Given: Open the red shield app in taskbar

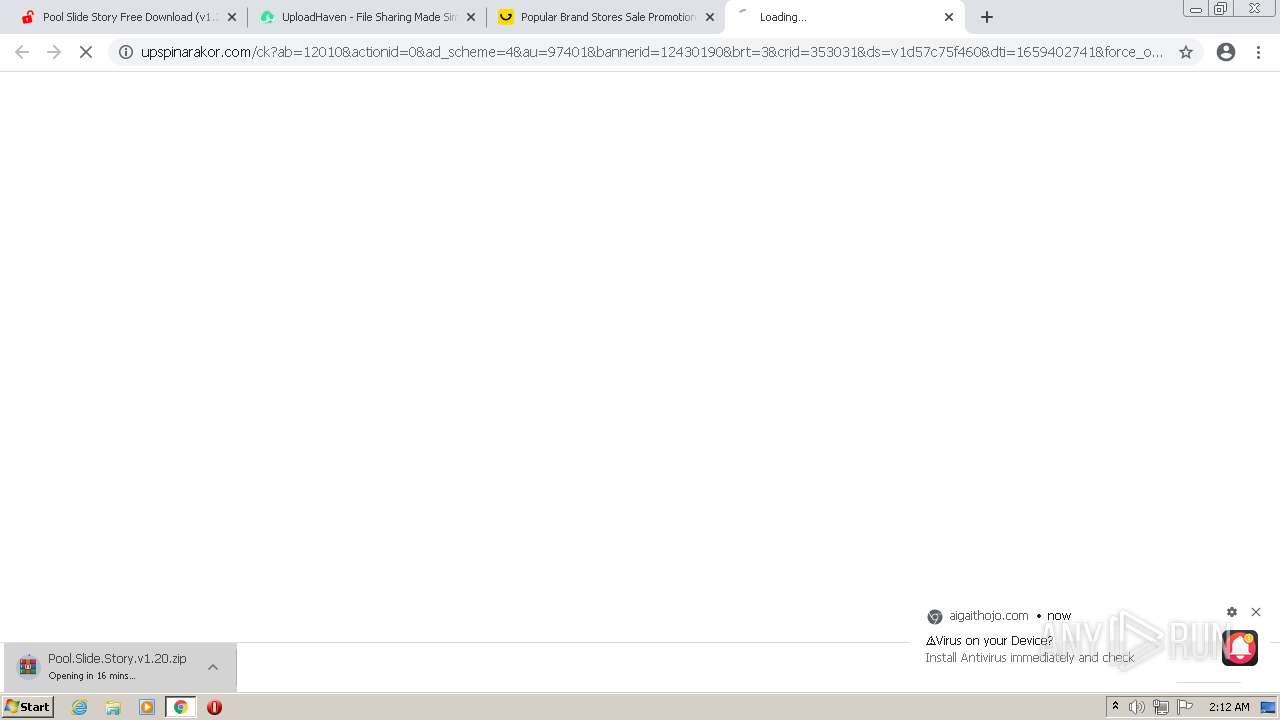Looking at the screenshot, I should (214, 707).
